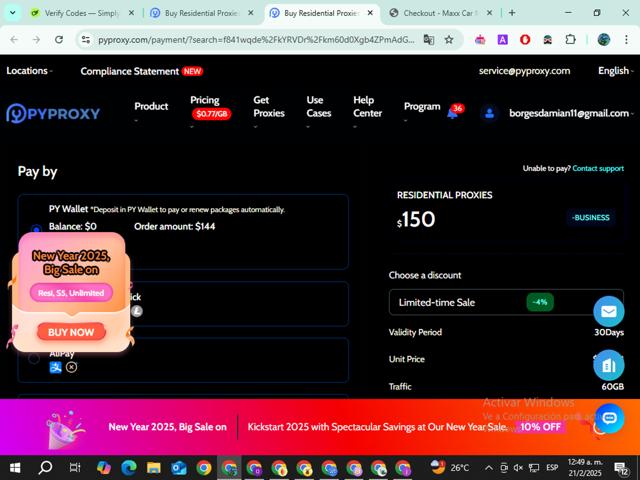Open the Extensions puzzle icon
The height and width of the screenshot is (480, 640).
tap(570, 40)
